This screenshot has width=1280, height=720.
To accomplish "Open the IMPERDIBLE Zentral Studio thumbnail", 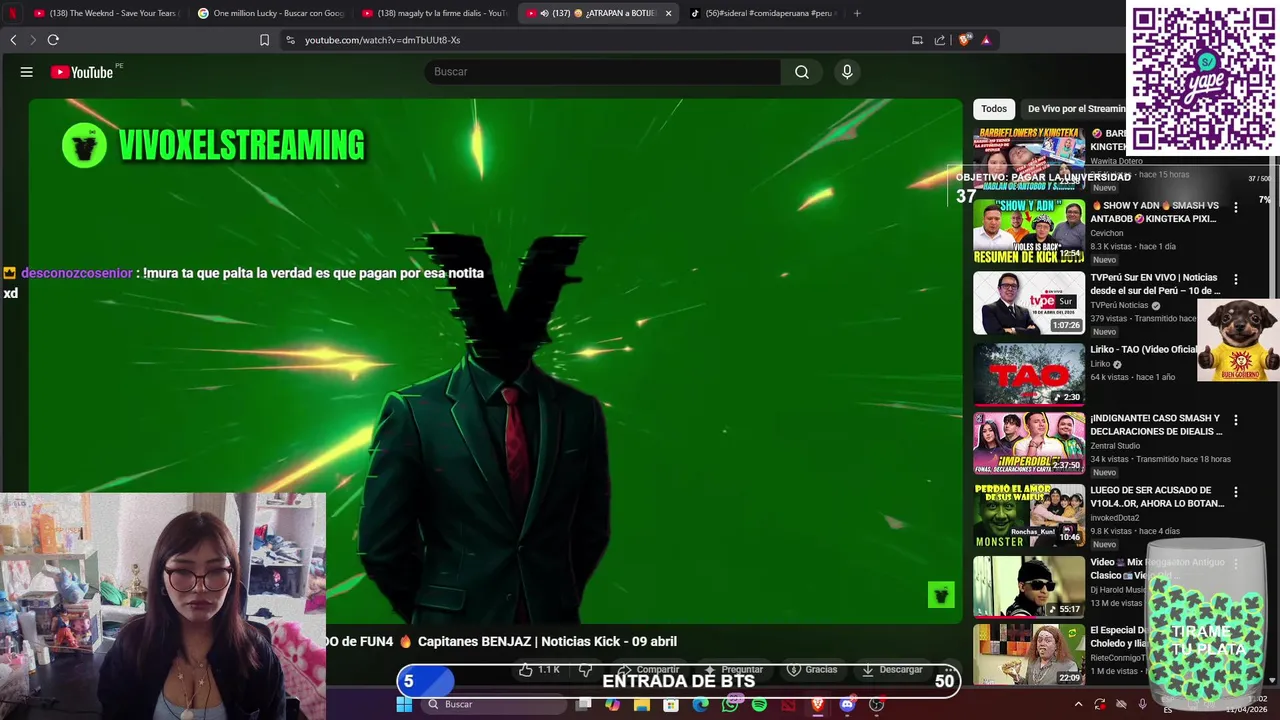I will 1029,443.
